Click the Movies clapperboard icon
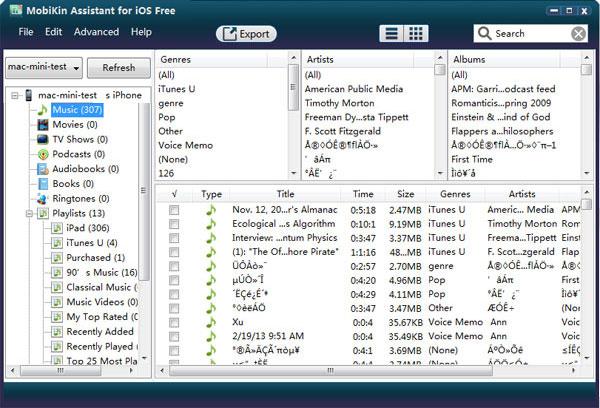The height and width of the screenshot is (408, 600). tap(42, 124)
